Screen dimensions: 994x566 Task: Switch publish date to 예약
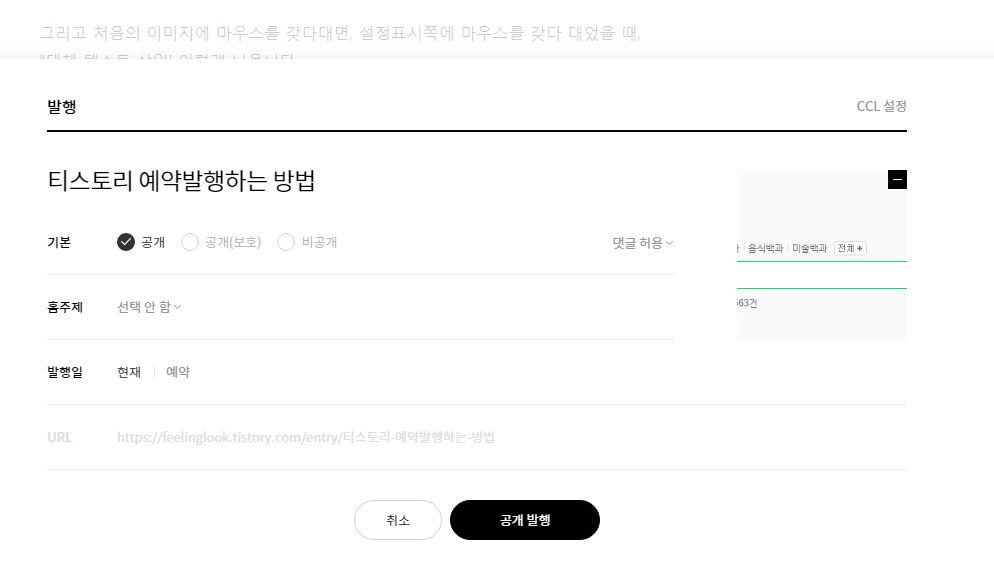tap(178, 372)
